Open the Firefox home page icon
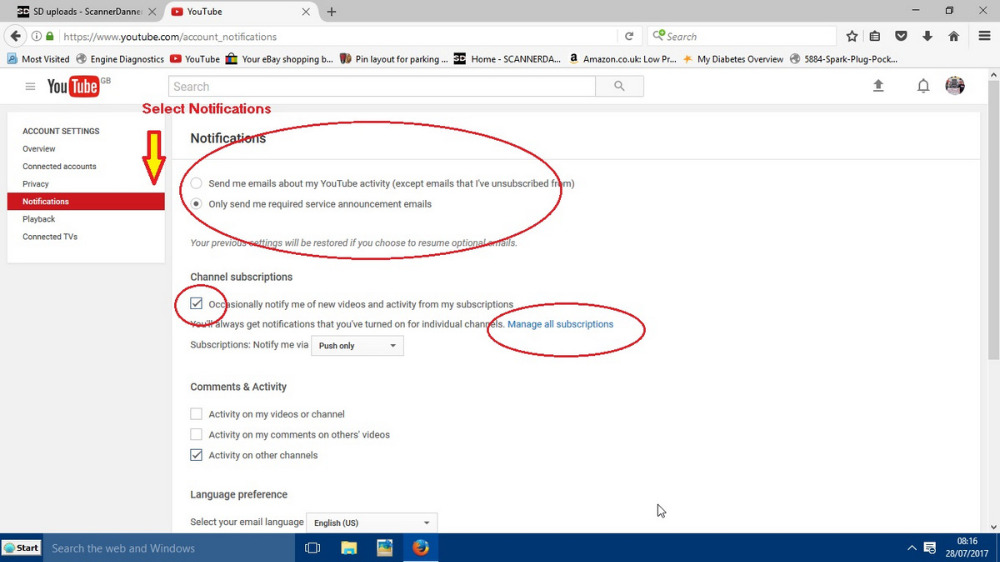 pos(954,36)
